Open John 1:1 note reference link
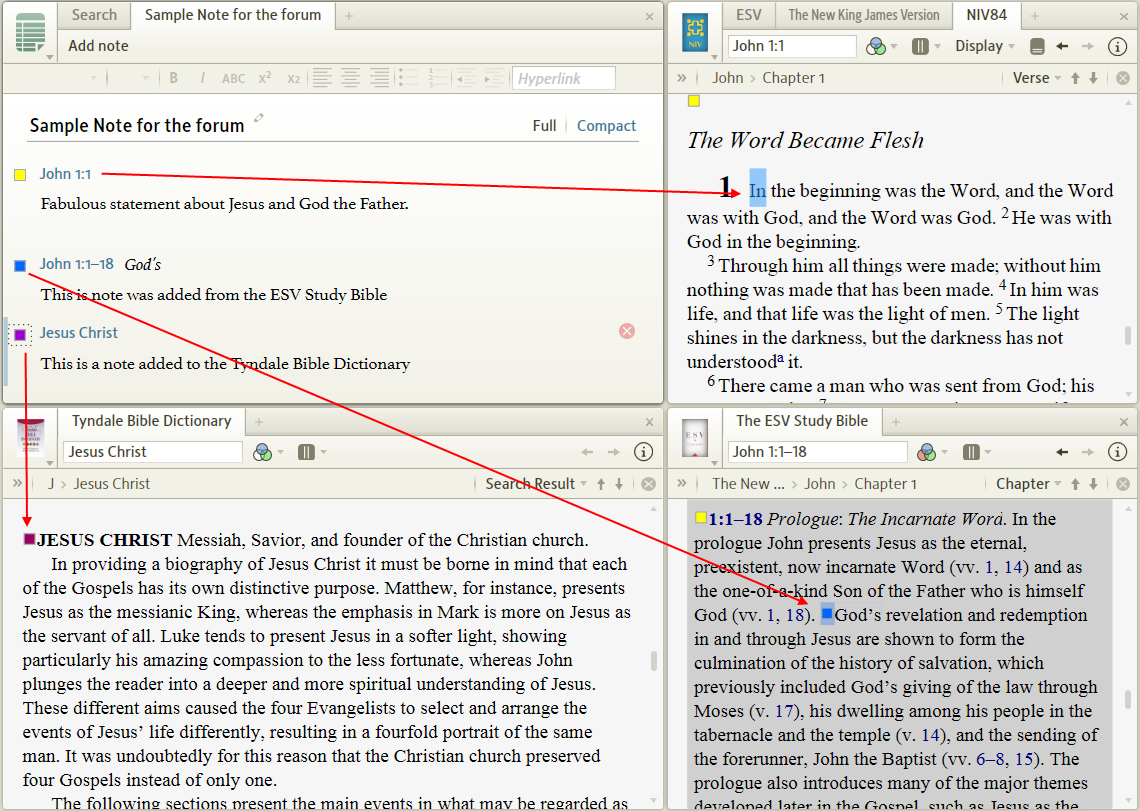The image size is (1140, 811). [65, 174]
